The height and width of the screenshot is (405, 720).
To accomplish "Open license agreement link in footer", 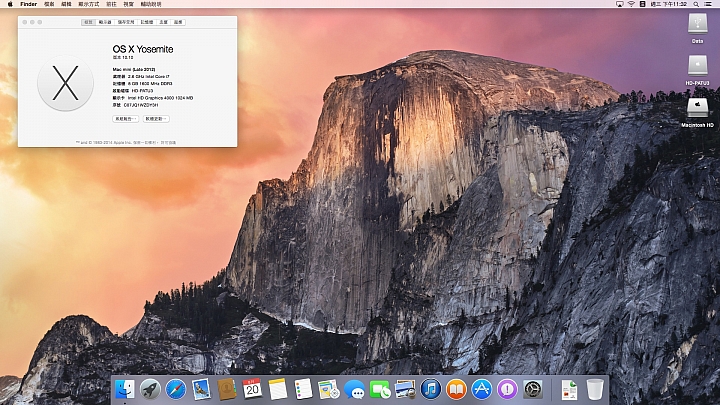I will [x=168, y=143].
